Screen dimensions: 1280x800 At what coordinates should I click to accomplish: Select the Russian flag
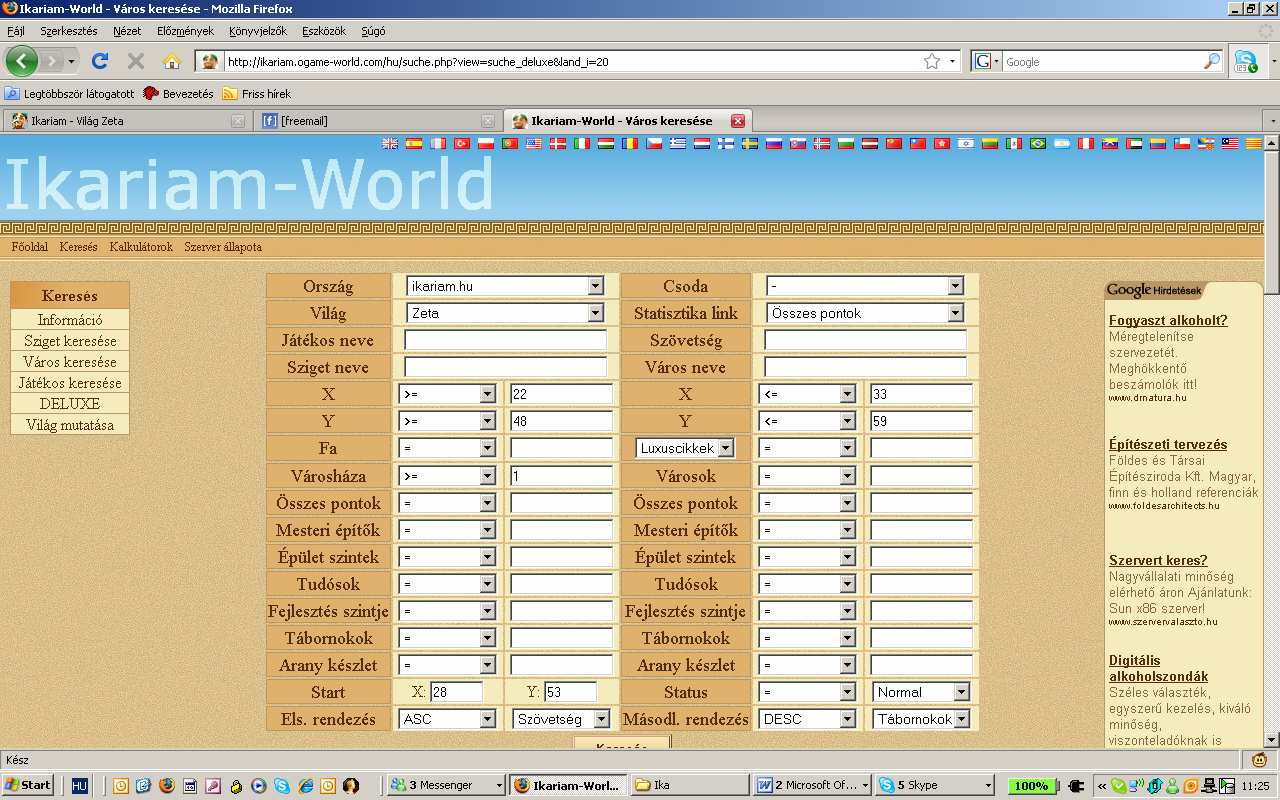click(x=774, y=143)
